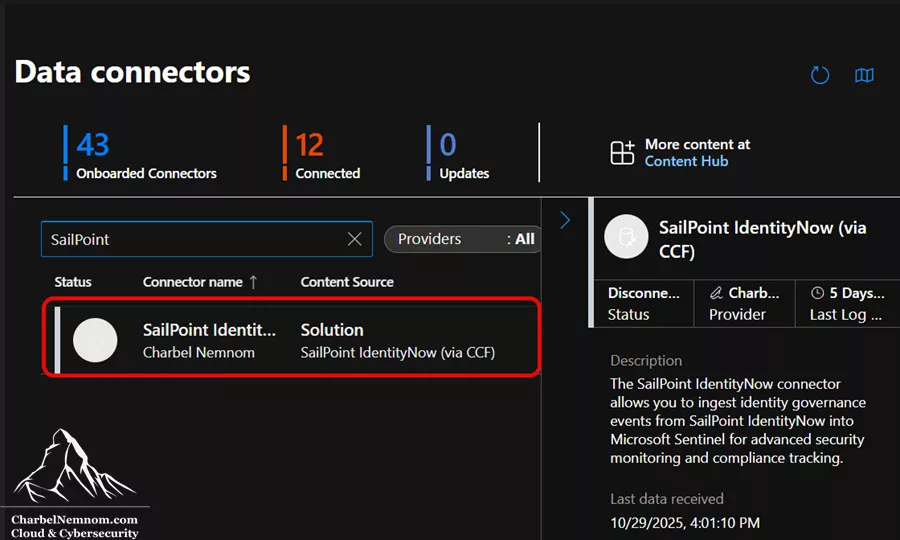Click the 0 Updates counter
The width and height of the screenshot is (900, 540).
coord(458,153)
